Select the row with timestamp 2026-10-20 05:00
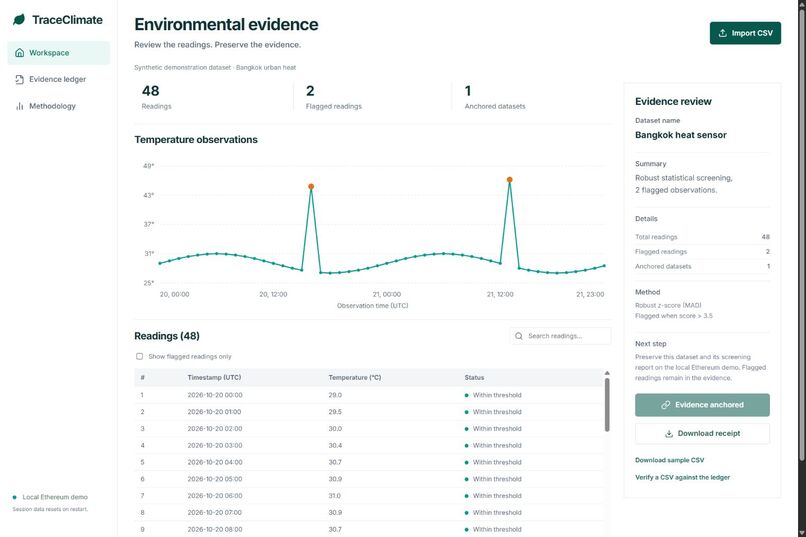 (369, 479)
